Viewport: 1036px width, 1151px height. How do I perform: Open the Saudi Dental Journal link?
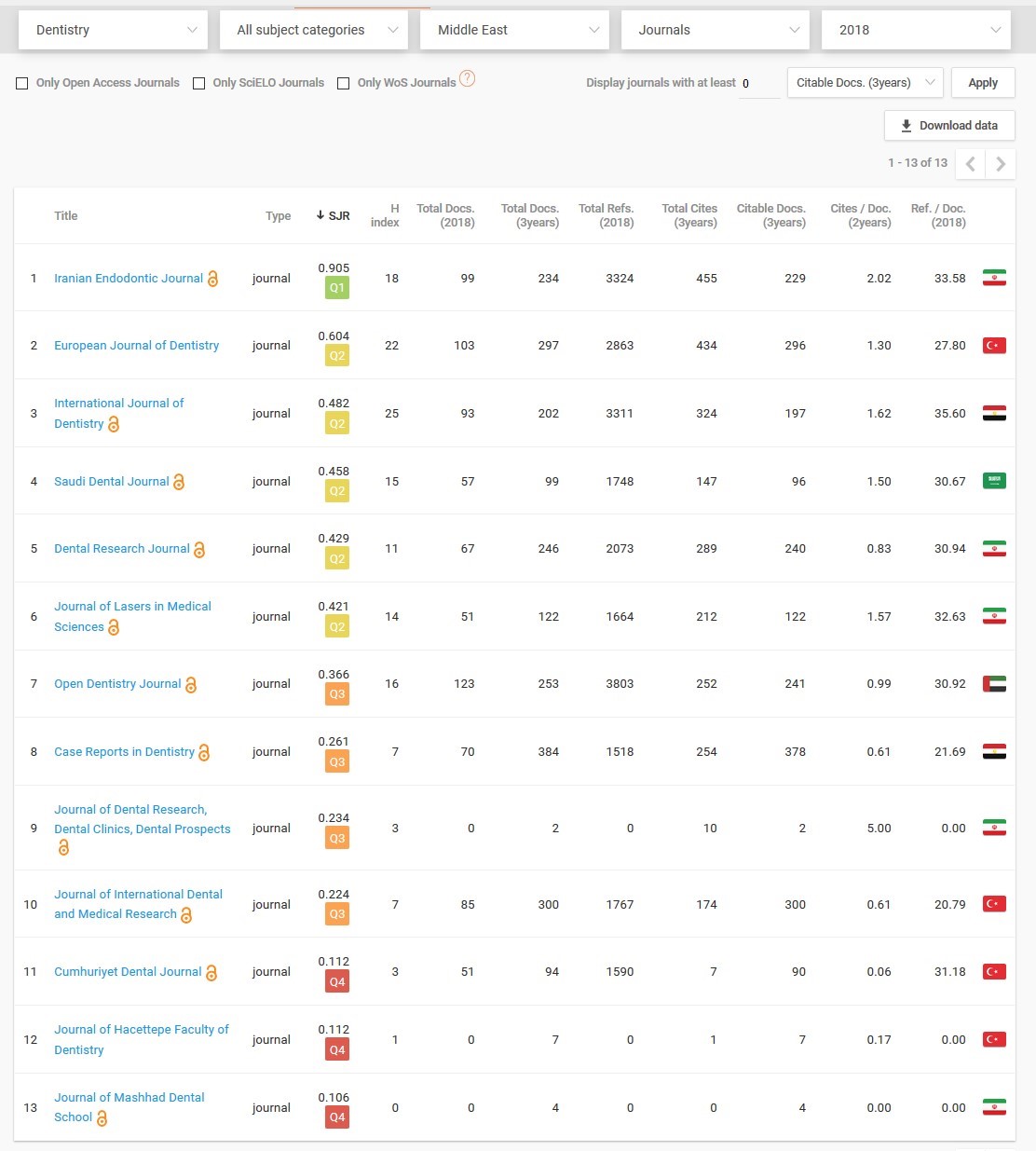click(111, 482)
